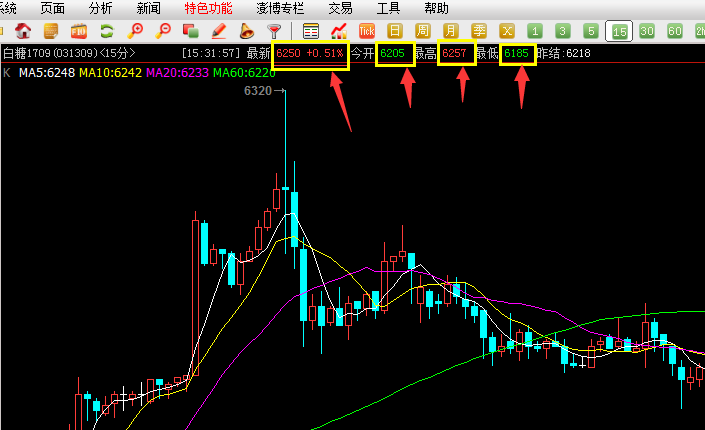Expand the 交易 menu
This screenshot has height=430, width=705.
pos(340,8)
